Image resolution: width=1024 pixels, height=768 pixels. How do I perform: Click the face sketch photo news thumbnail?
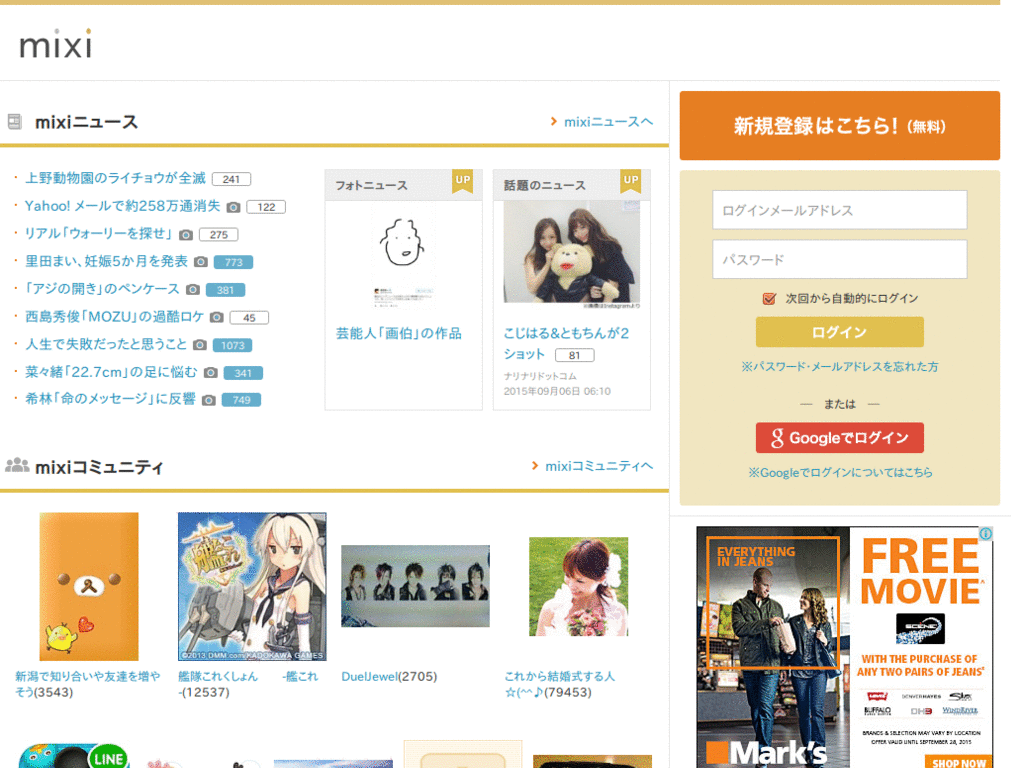tap(403, 255)
